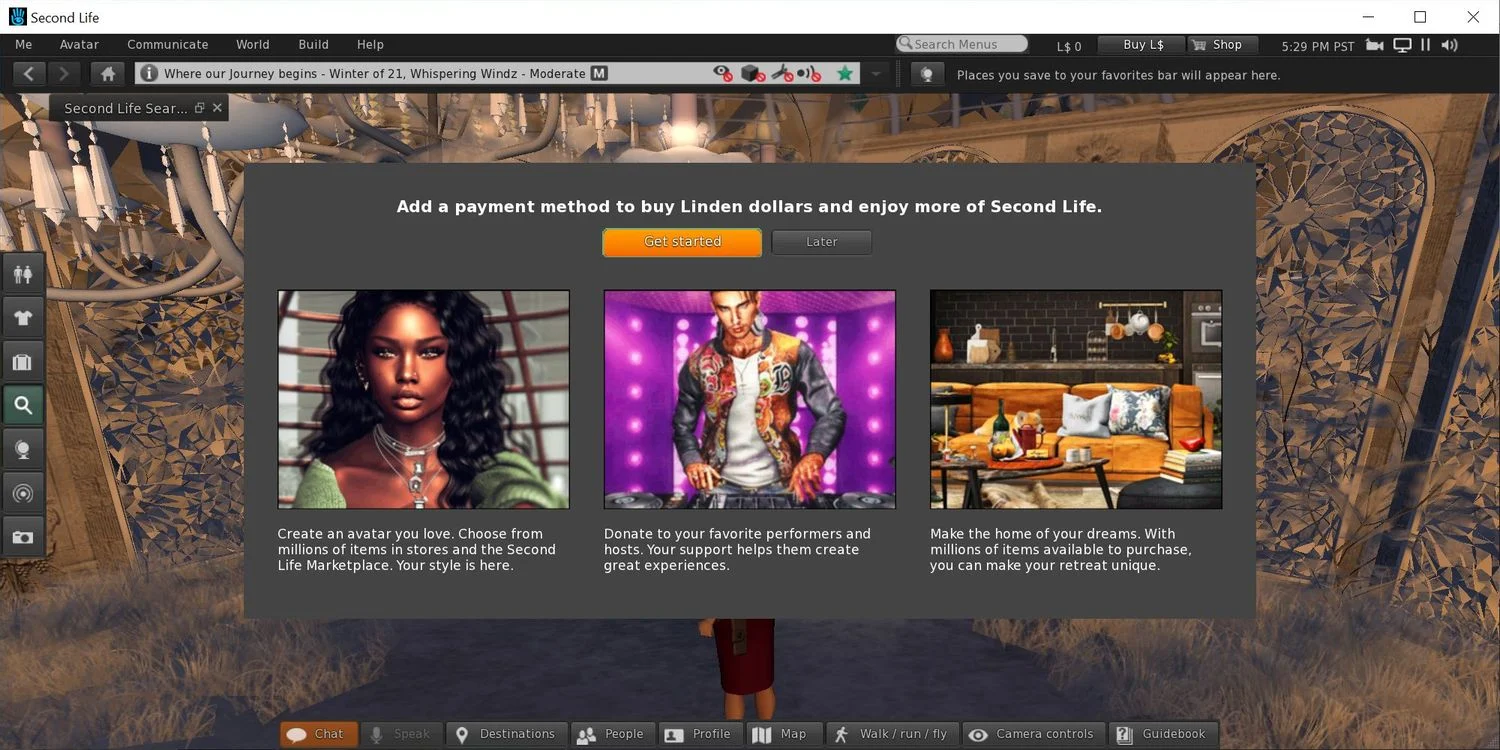Click the payment method headline text

[x=749, y=207]
